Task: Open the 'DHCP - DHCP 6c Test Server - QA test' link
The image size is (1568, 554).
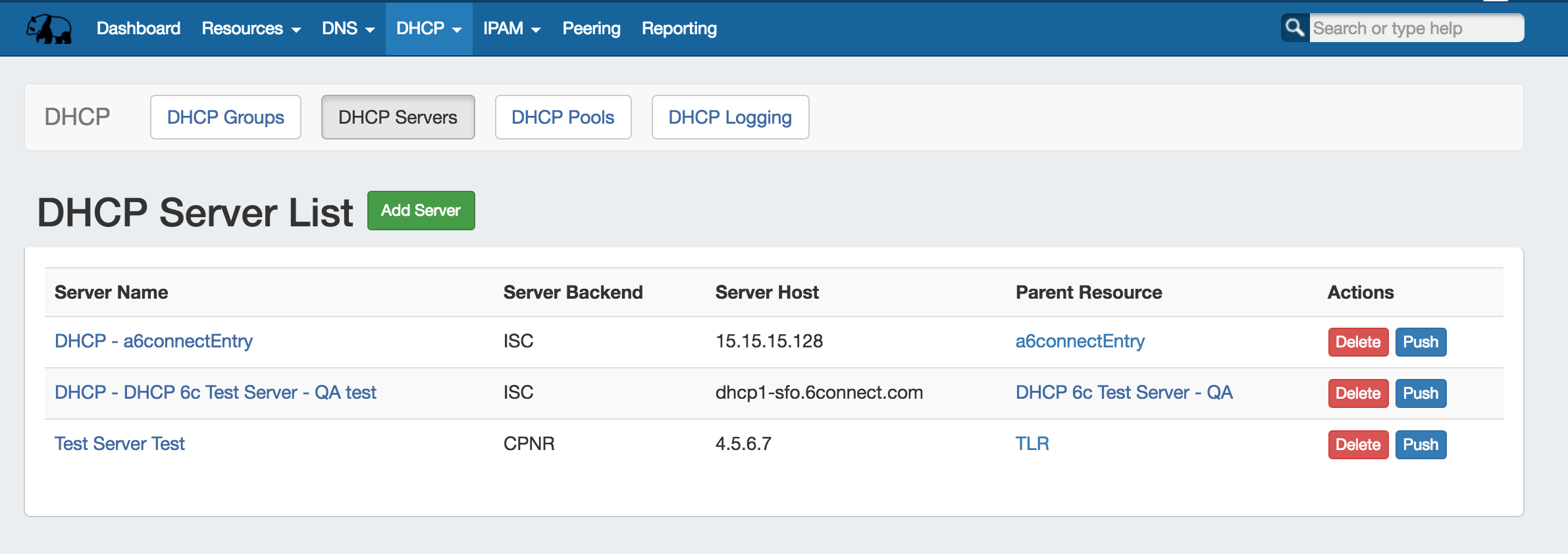Action: coord(215,393)
